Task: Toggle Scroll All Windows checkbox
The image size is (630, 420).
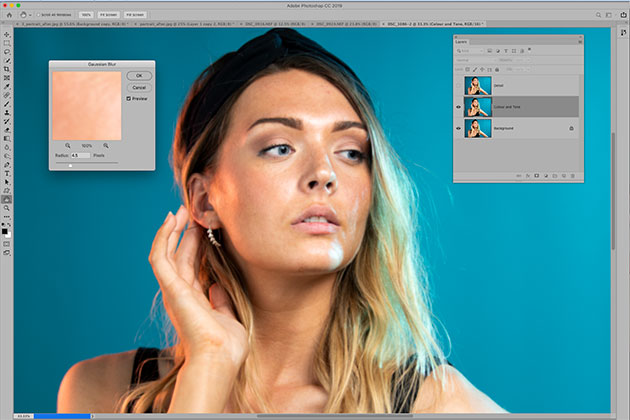Action: (x=39, y=15)
